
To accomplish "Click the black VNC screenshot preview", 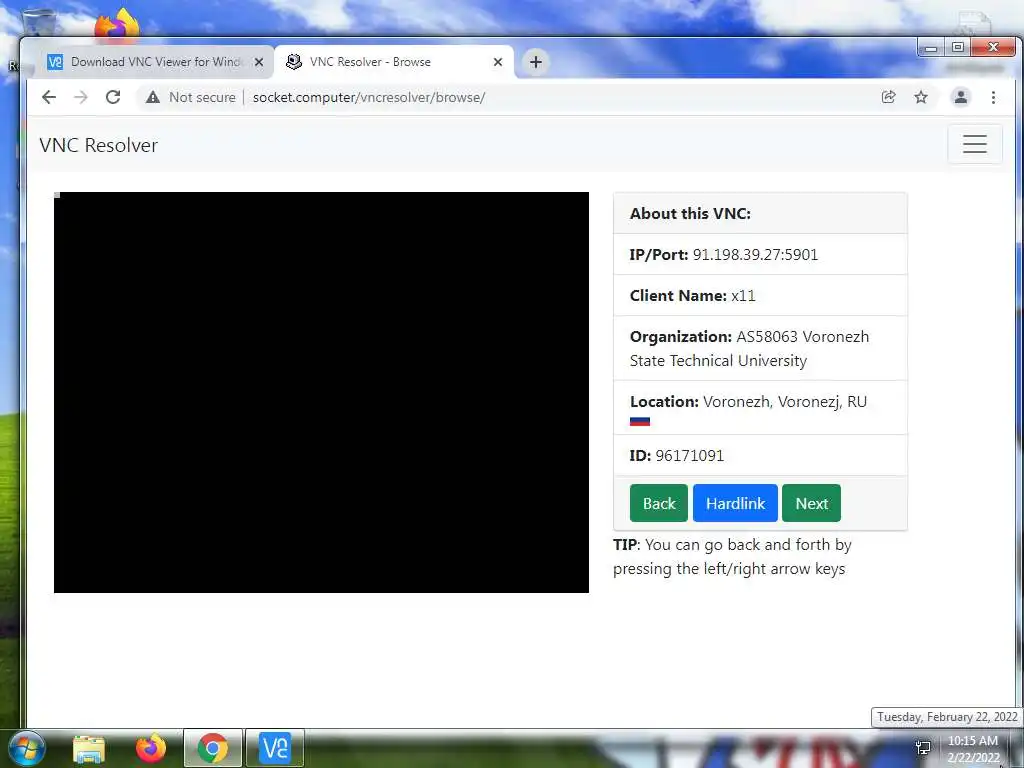I will [321, 392].
